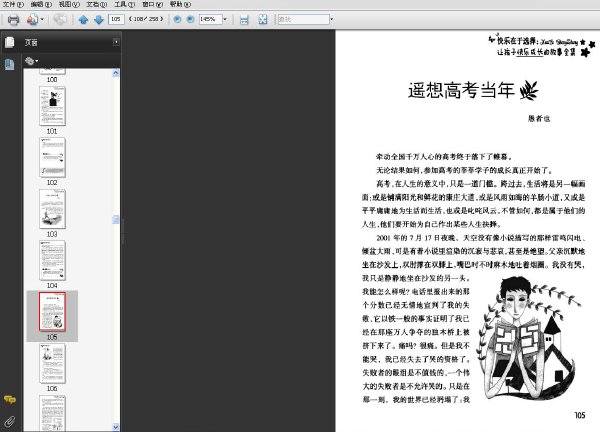Select page thumbnail 106
Viewport: 600px width, 432px height.
52,363
